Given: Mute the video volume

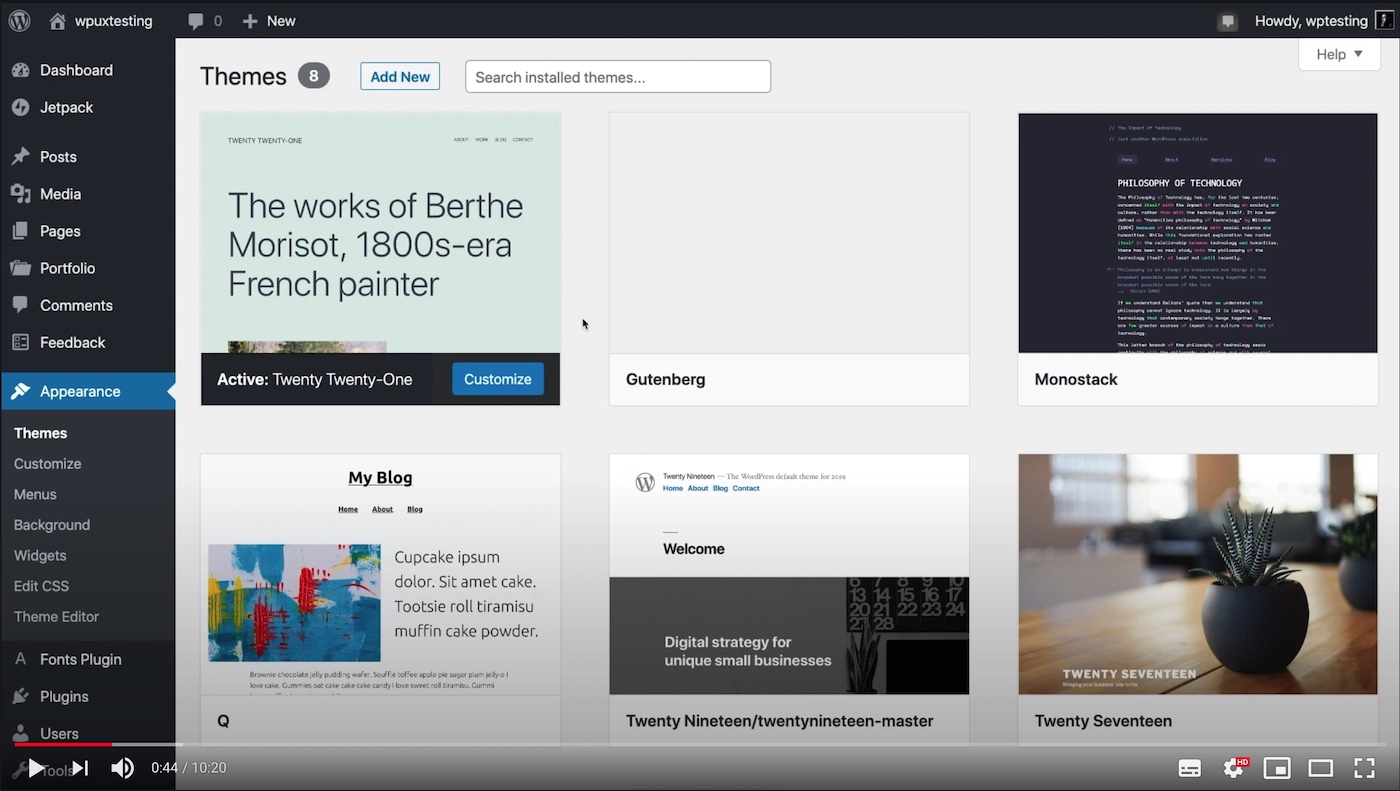Looking at the screenshot, I should click(122, 768).
